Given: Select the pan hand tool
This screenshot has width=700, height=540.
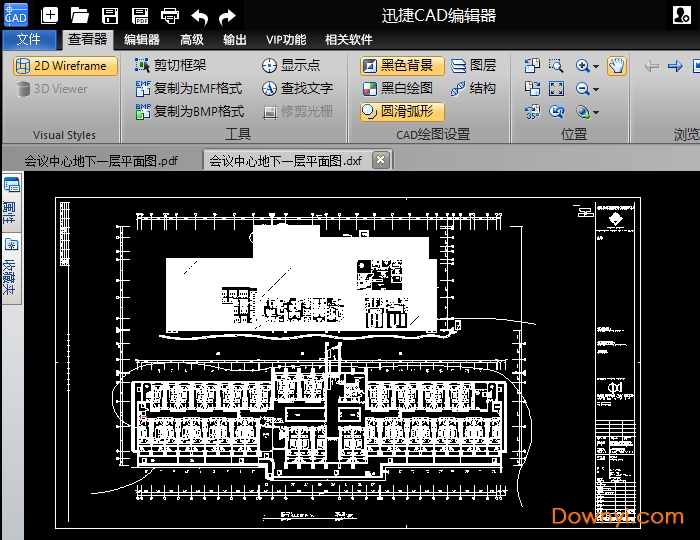Looking at the screenshot, I should click(617, 66).
